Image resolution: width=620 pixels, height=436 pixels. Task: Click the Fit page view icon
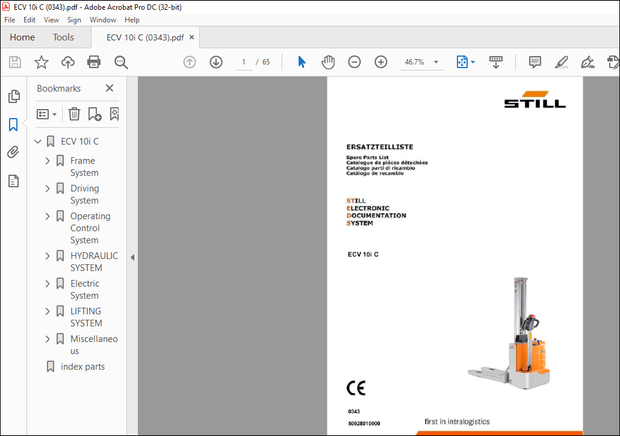point(462,62)
